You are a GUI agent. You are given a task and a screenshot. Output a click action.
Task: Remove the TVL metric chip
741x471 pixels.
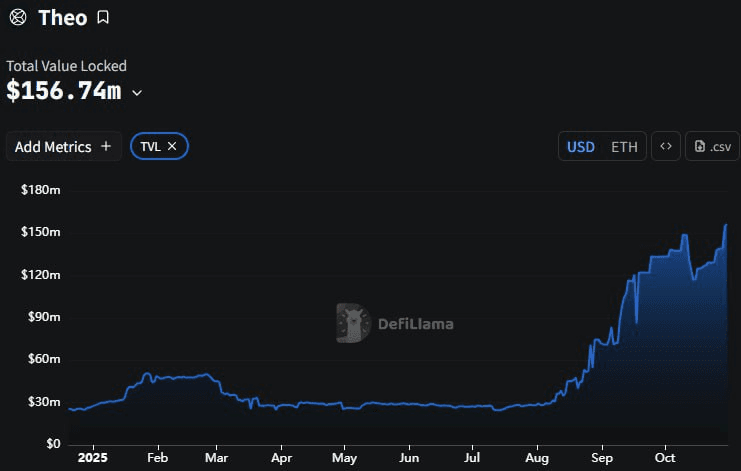coord(172,146)
